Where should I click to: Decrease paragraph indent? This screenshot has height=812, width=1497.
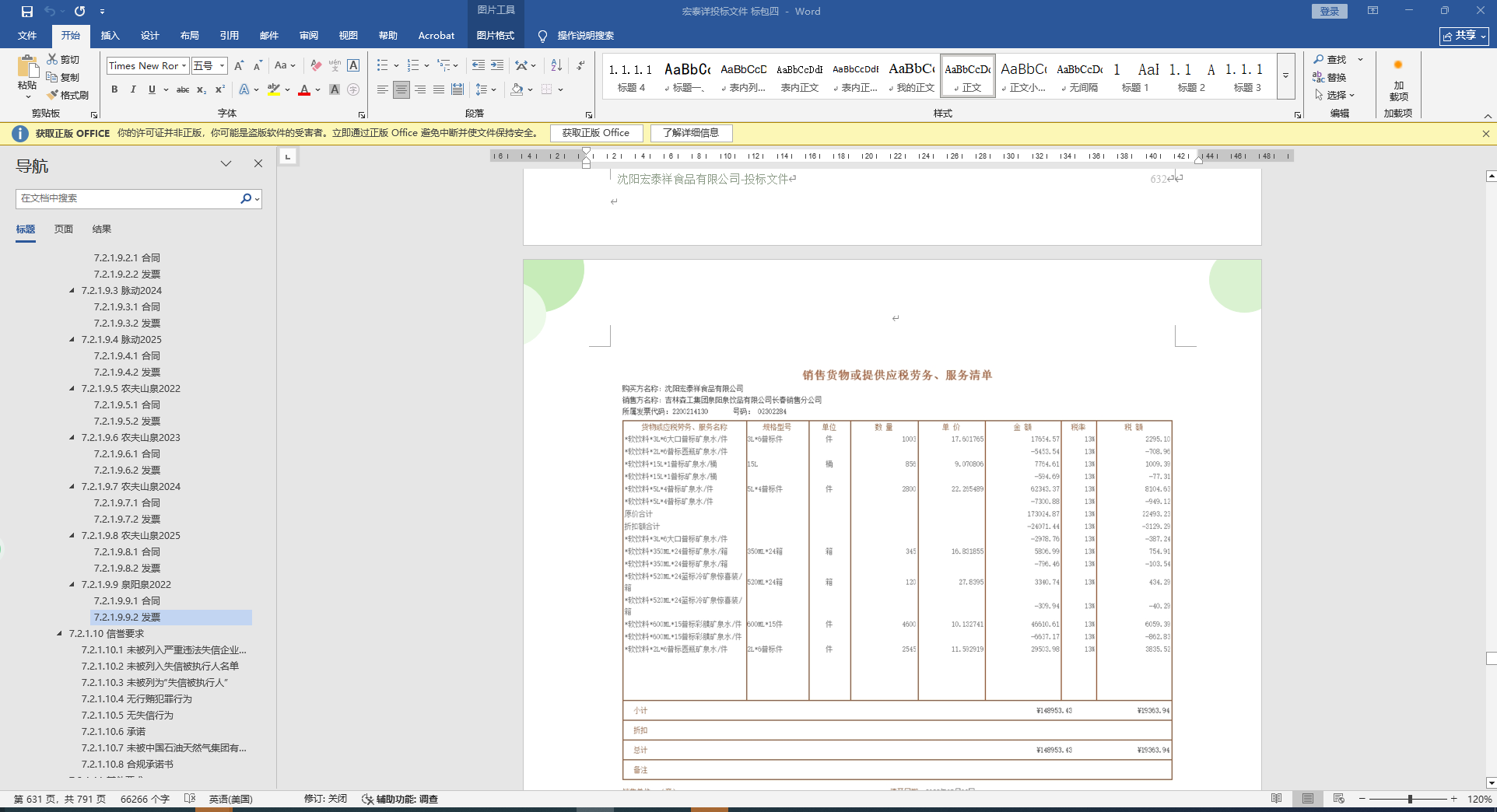pyautogui.click(x=479, y=66)
